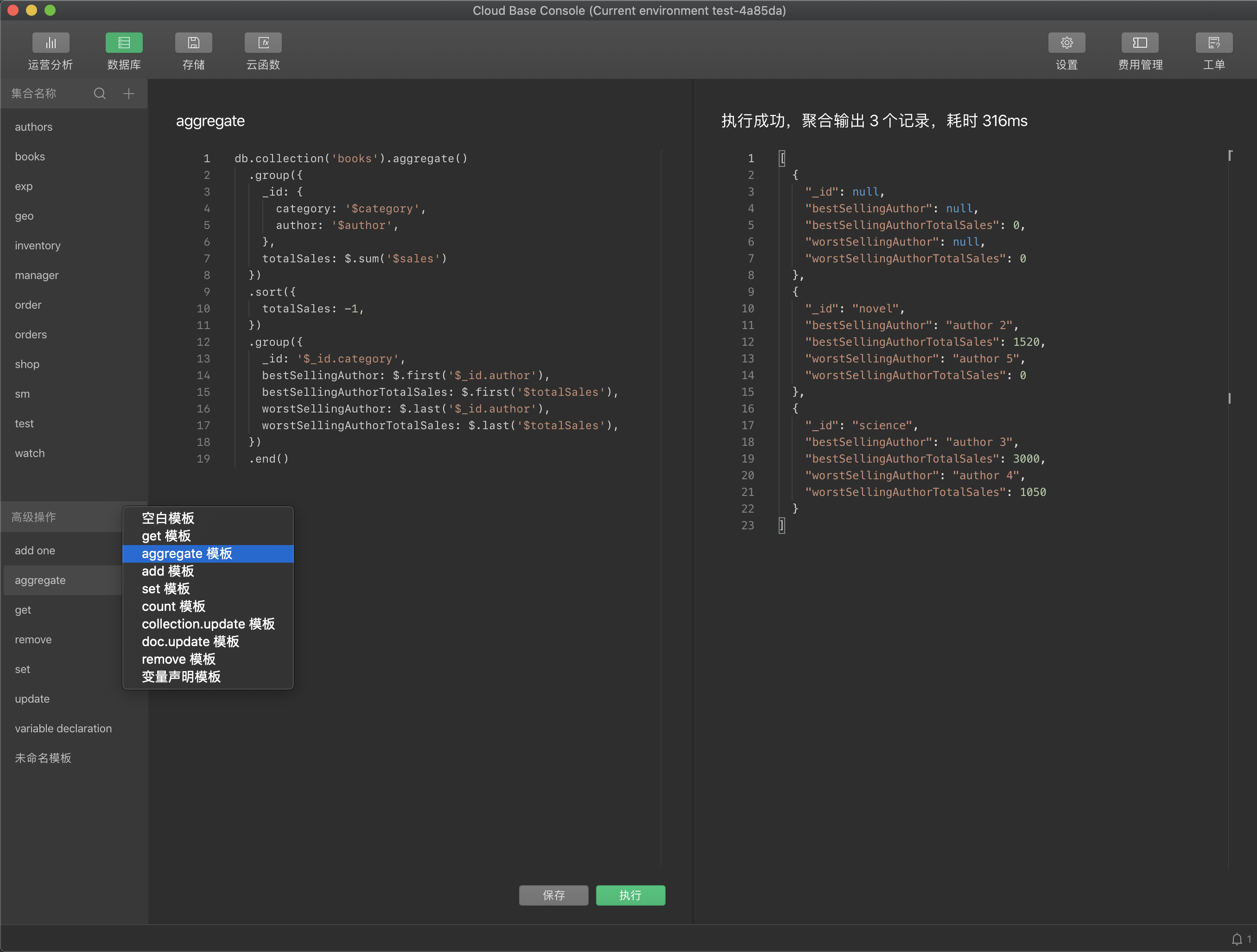Click the notification bell icon
This screenshot has width=1257, height=952.
1237,939
